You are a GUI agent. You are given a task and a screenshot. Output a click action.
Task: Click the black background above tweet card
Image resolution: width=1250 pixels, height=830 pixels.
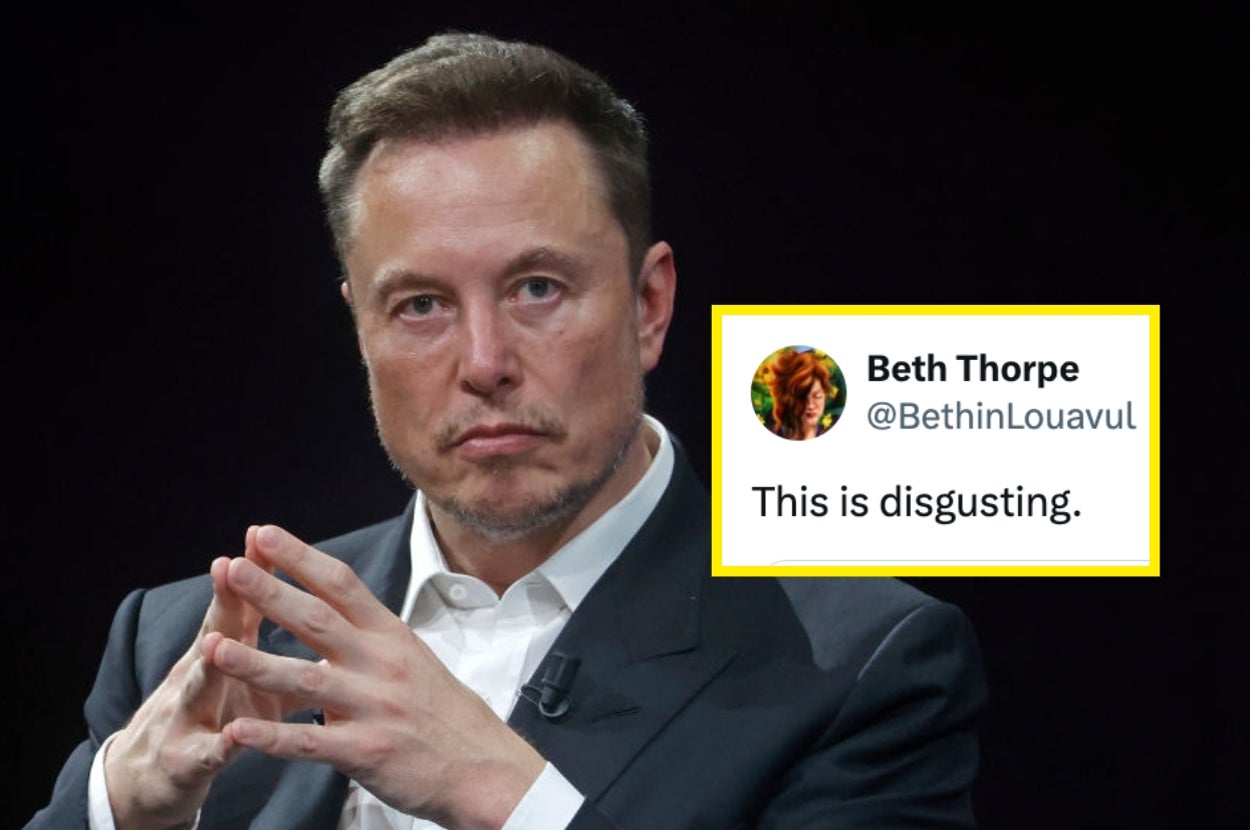coord(935,150)
